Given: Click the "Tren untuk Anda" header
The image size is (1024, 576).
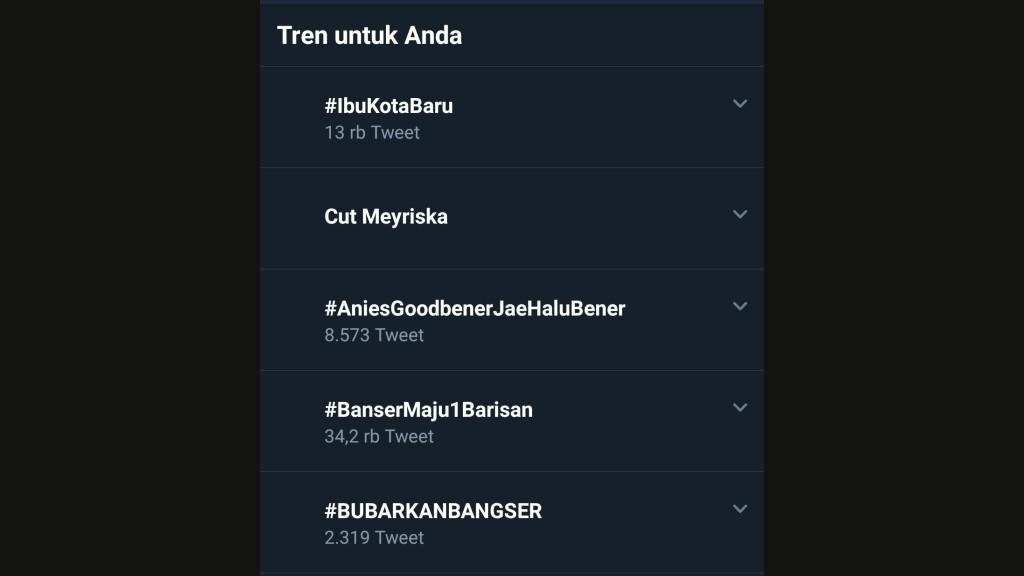Looking at the screenshot, I should click(x=370, y=35).
